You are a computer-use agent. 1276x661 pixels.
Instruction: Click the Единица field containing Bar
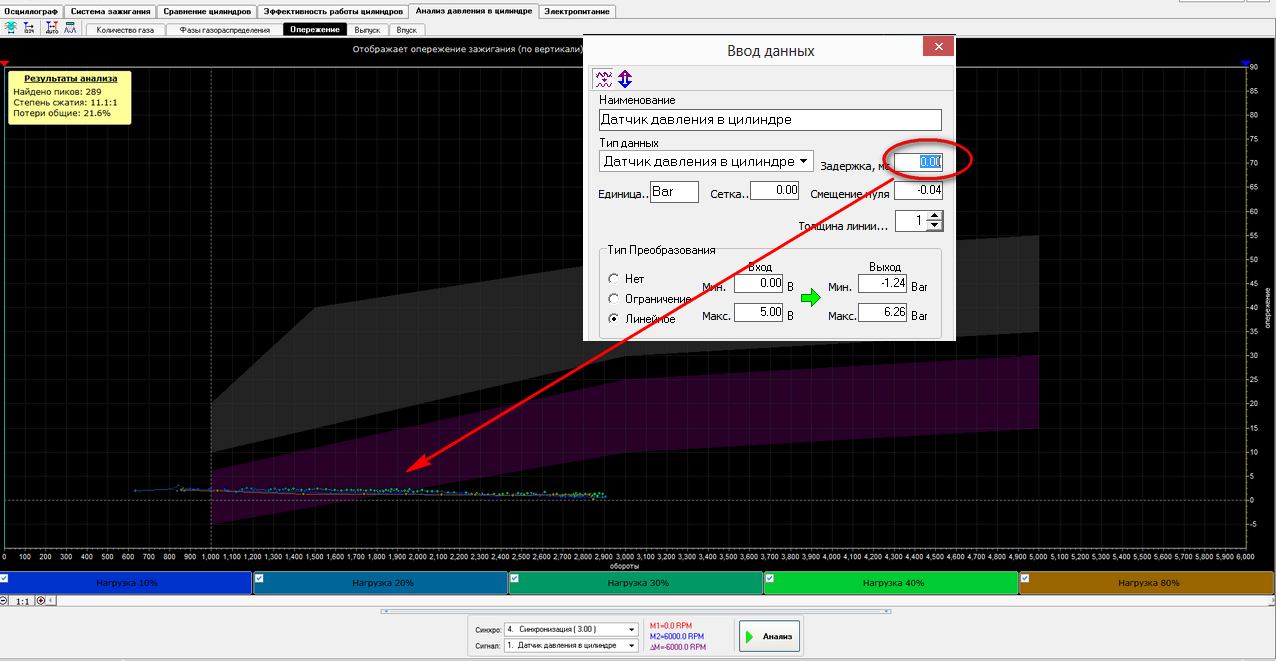coord(674,191)
